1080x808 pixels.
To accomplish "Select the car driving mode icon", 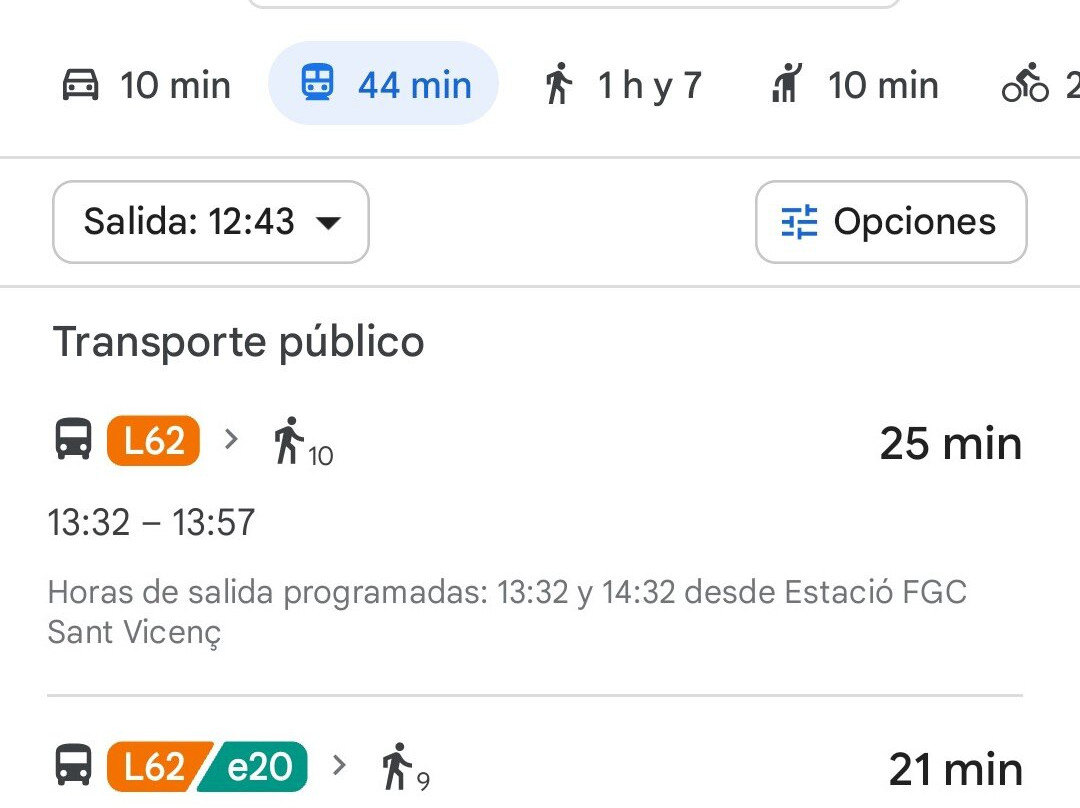I will click(x=81, y=85).
